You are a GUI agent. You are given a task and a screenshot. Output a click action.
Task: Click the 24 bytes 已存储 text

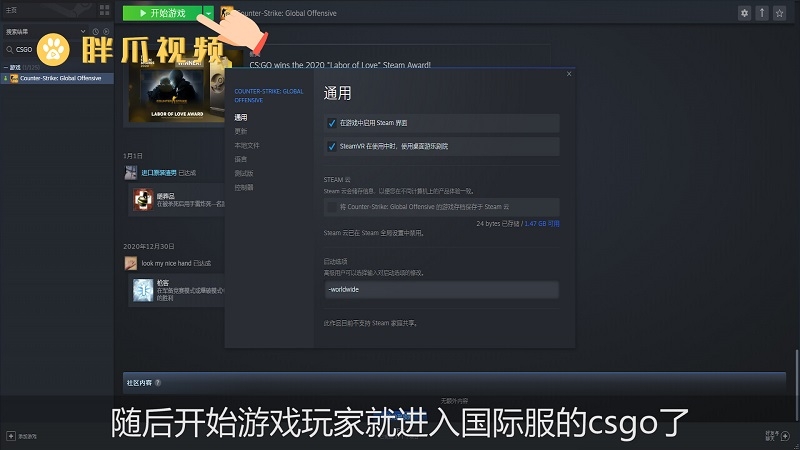coord(497,223)
